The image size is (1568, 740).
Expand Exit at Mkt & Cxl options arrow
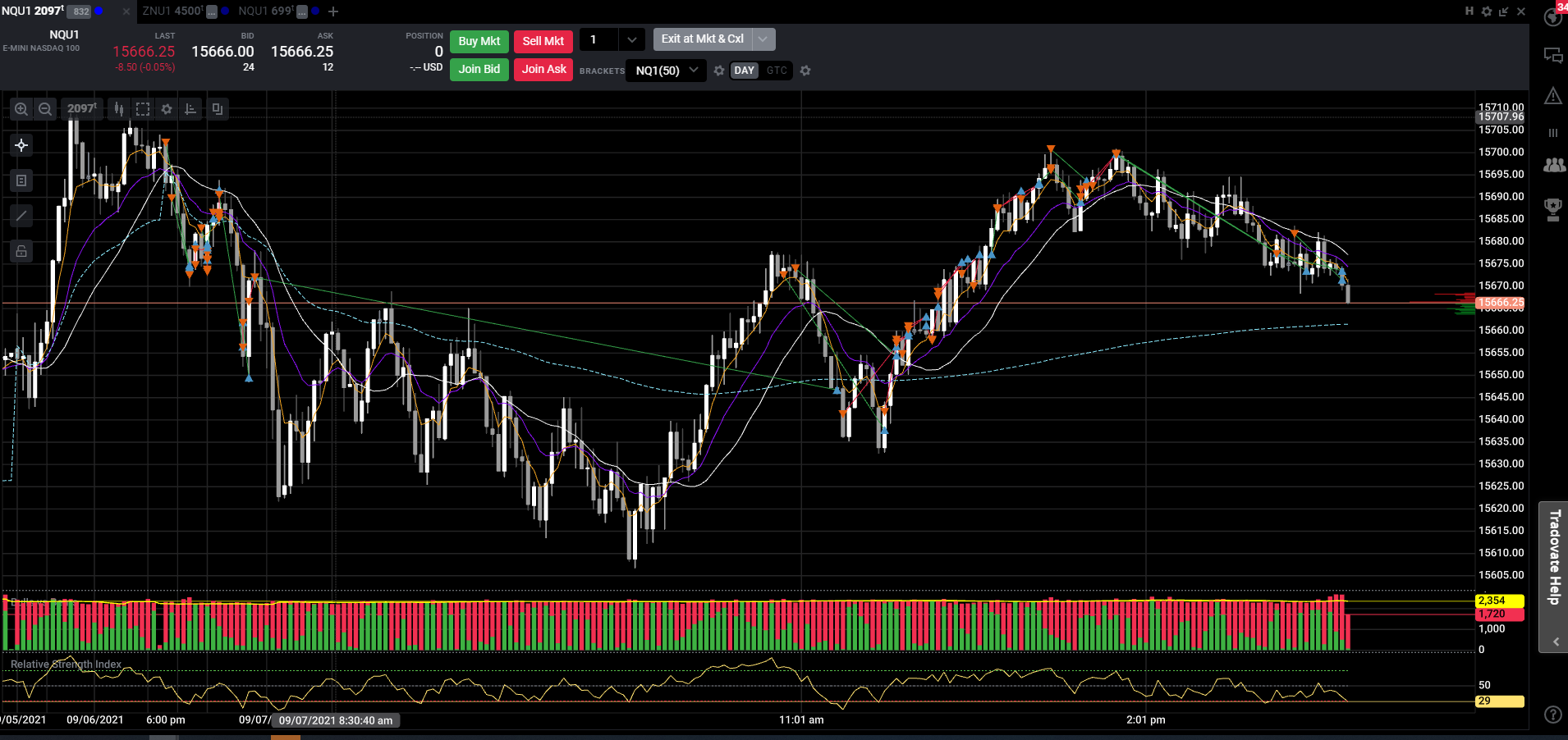point(763,39)
